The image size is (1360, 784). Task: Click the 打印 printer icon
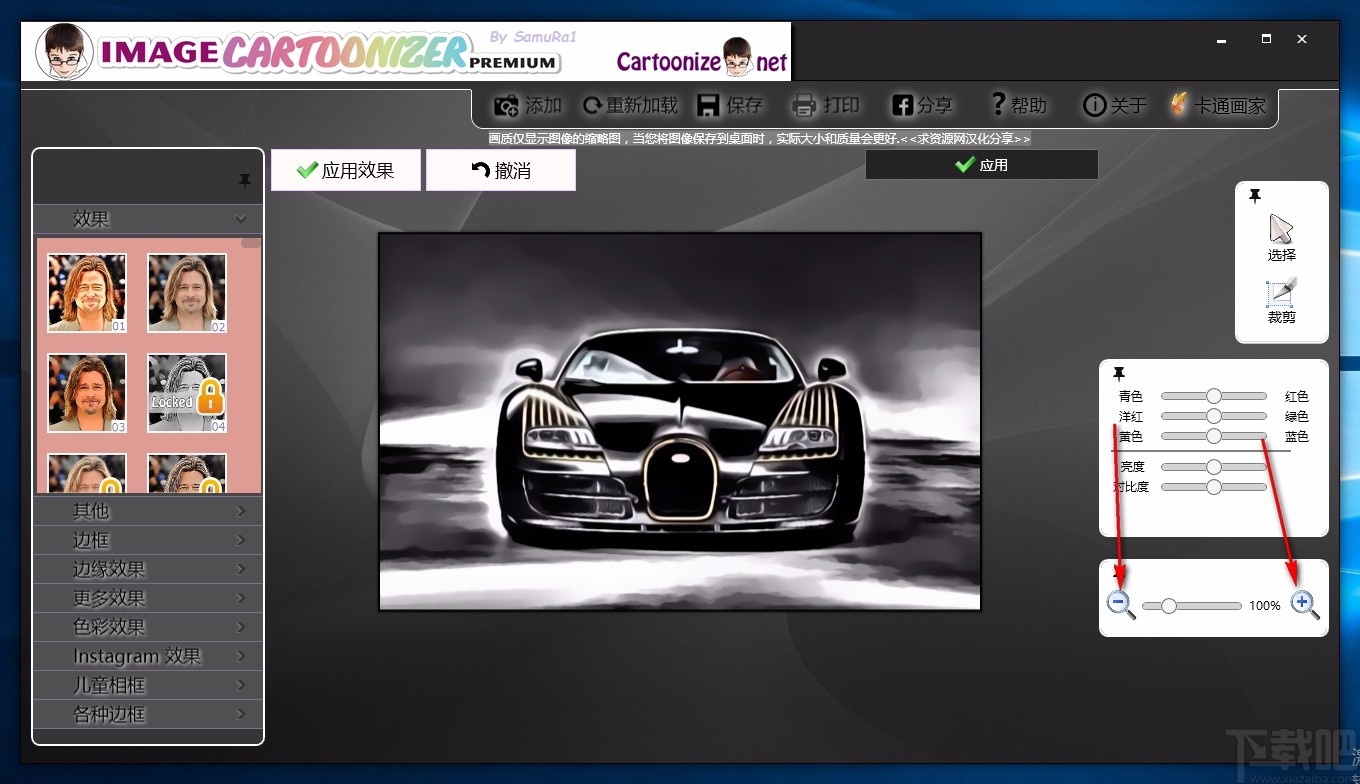804,105
